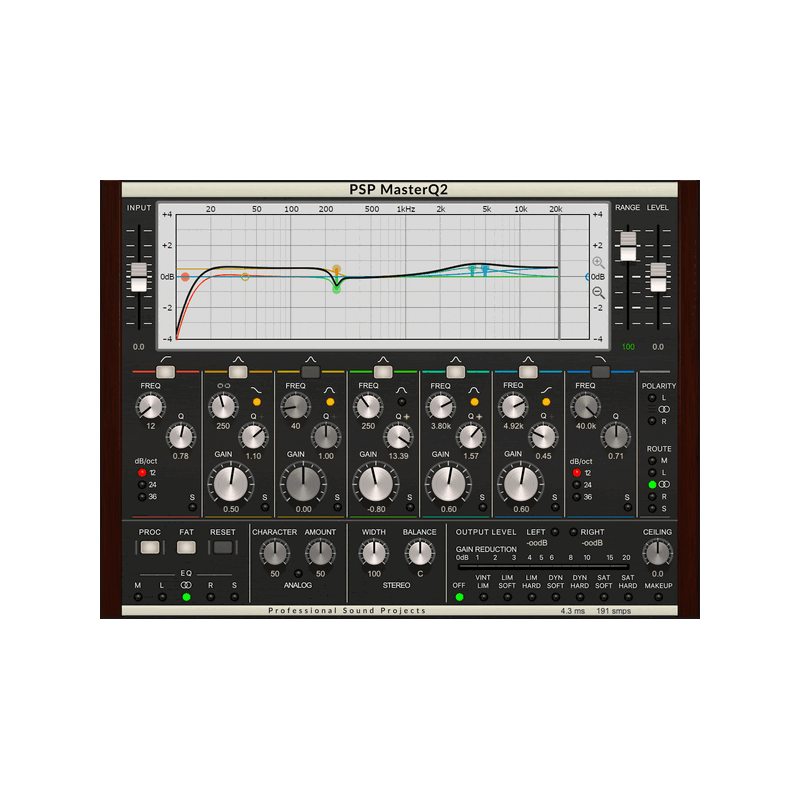Toggle the teal 3.80k band enable button
This screenshot has width=800, height=800.
tap(455, 371)
